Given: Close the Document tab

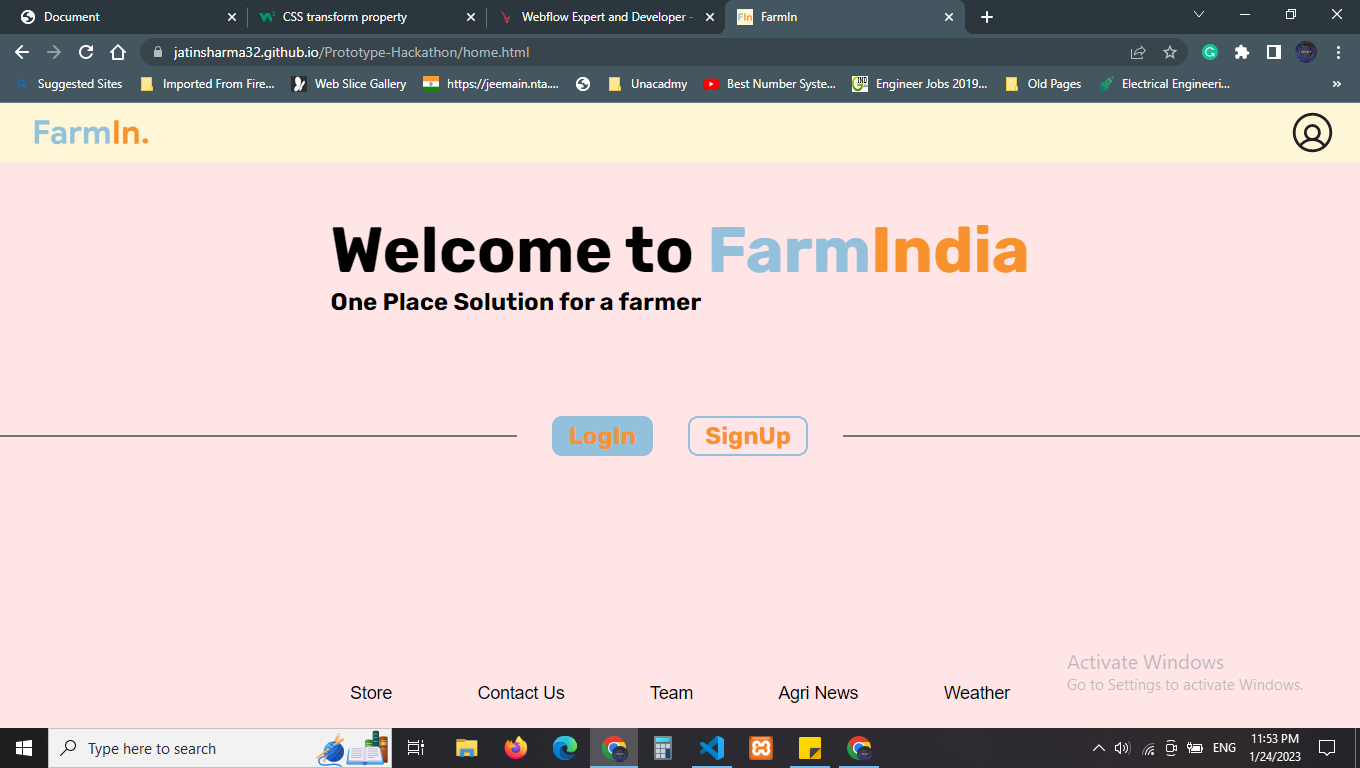Looking at the screenshot, I should tap(232, 17).
